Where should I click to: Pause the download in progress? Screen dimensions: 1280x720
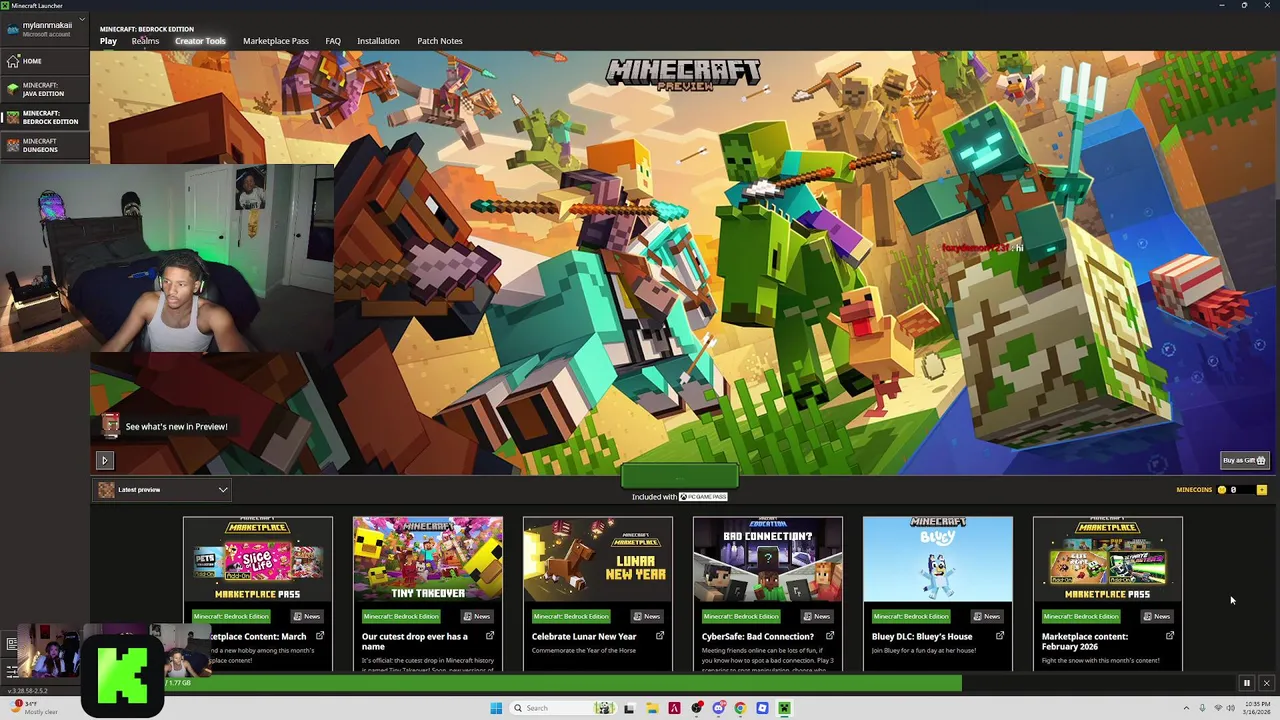click(x=1246, y=683)
